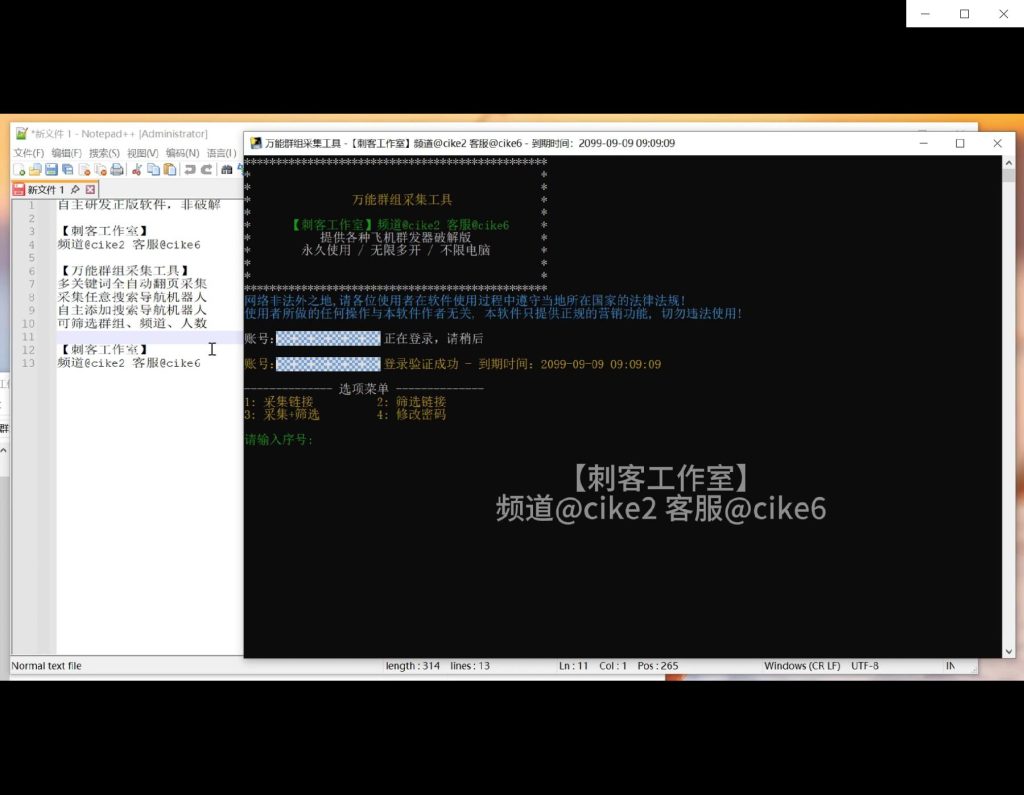Image resolution: width=1024 pixels, height=795 pixels.
Task: Open the 语言(L) menu
Action: (x=221, y=152)
